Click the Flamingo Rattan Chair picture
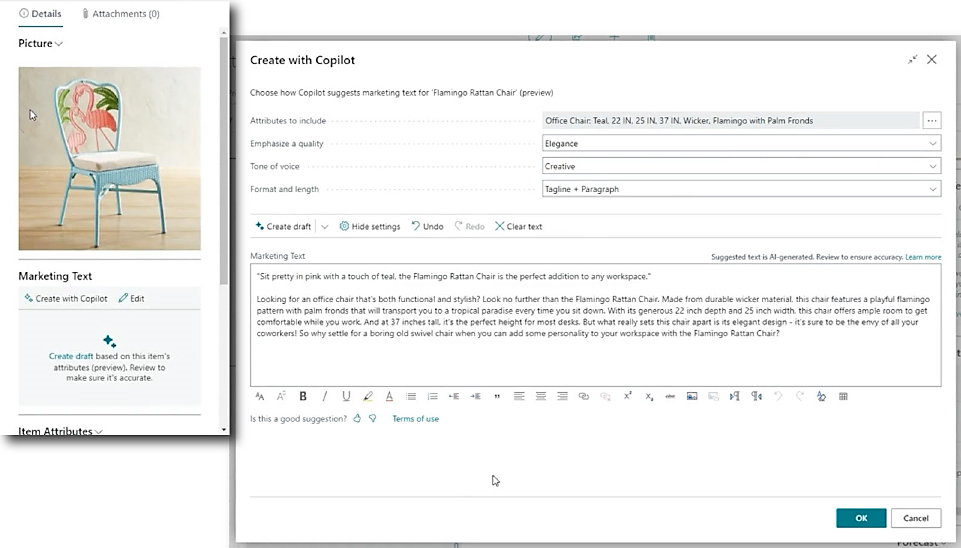The height and width of the screenshot is (548, 961). coord(109,158)
